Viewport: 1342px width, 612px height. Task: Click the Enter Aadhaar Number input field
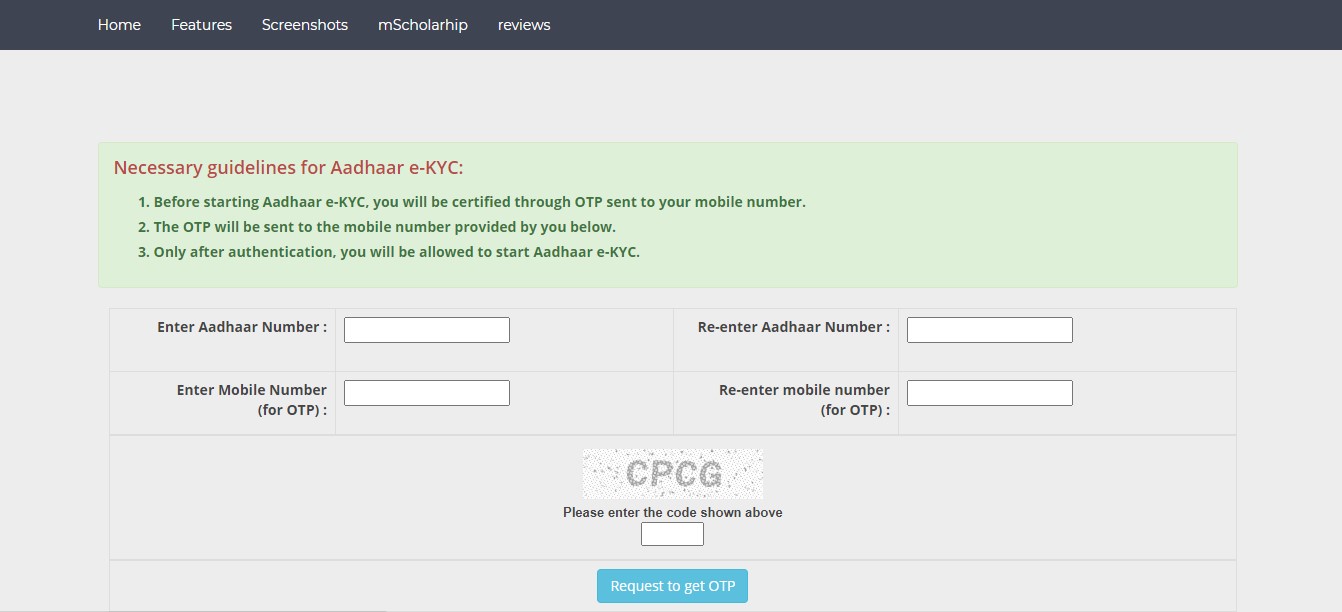point(427,330)
